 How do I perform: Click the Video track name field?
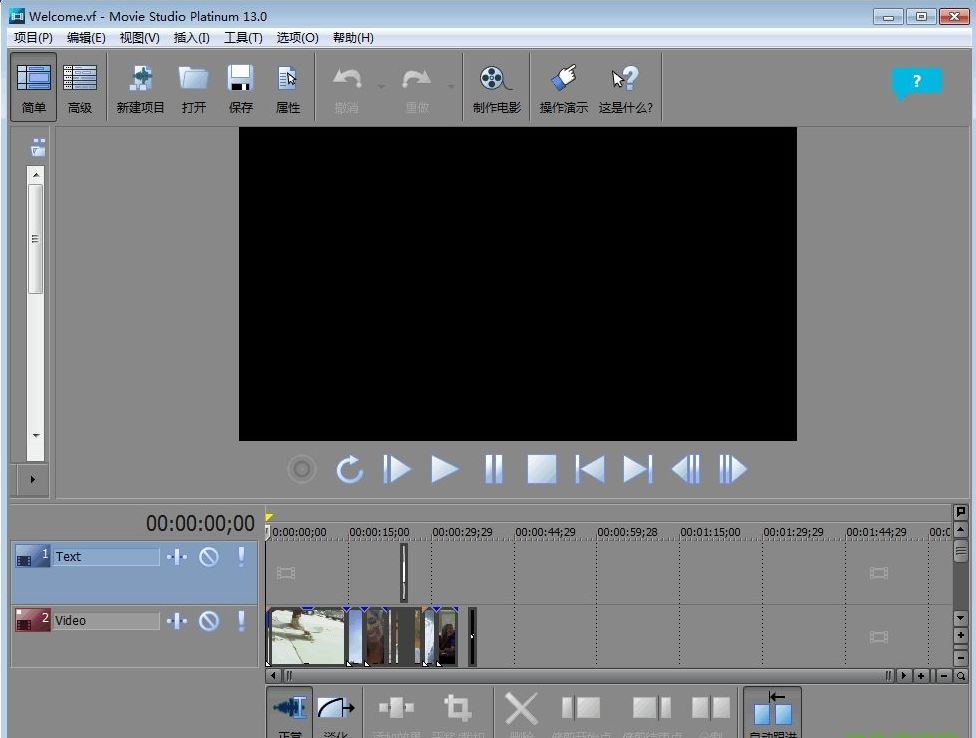tap(106, 620)
